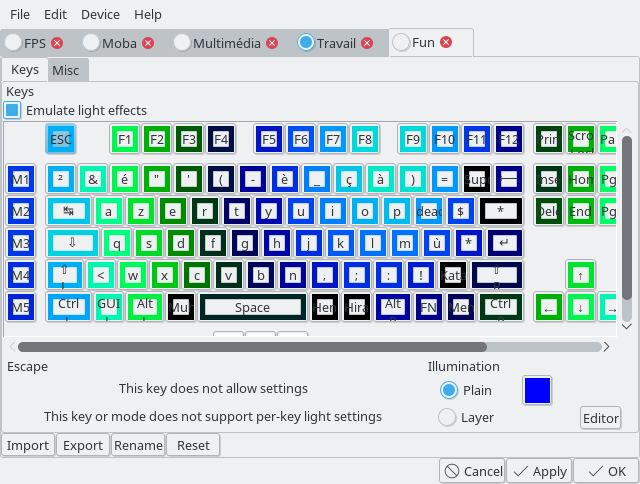
Task: Click the up arrow key
Action: pyautogui.click(x=580, y=275)
